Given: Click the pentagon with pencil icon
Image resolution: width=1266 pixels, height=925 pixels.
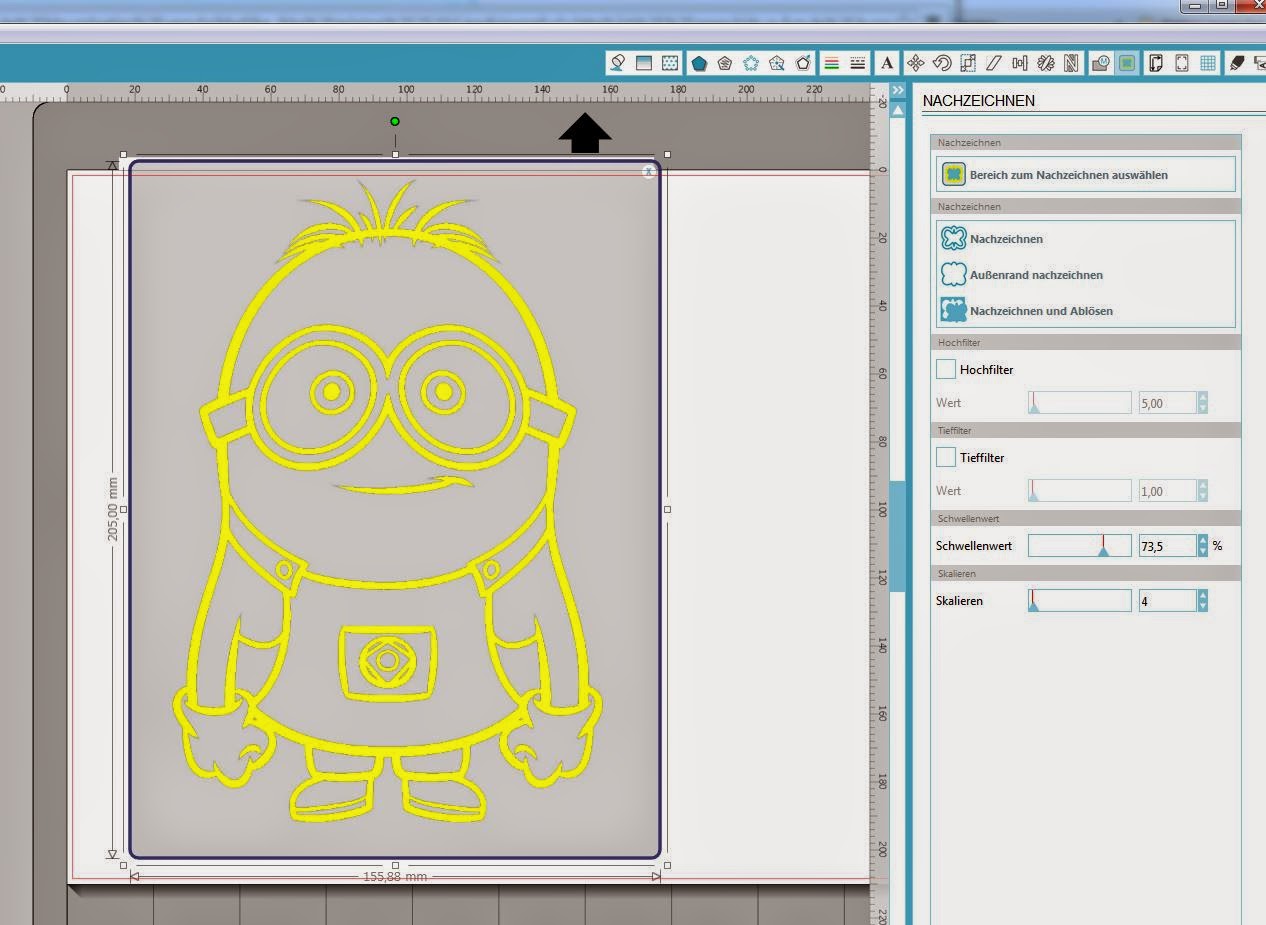Looking at the screenshot, I should pos(803,63).
